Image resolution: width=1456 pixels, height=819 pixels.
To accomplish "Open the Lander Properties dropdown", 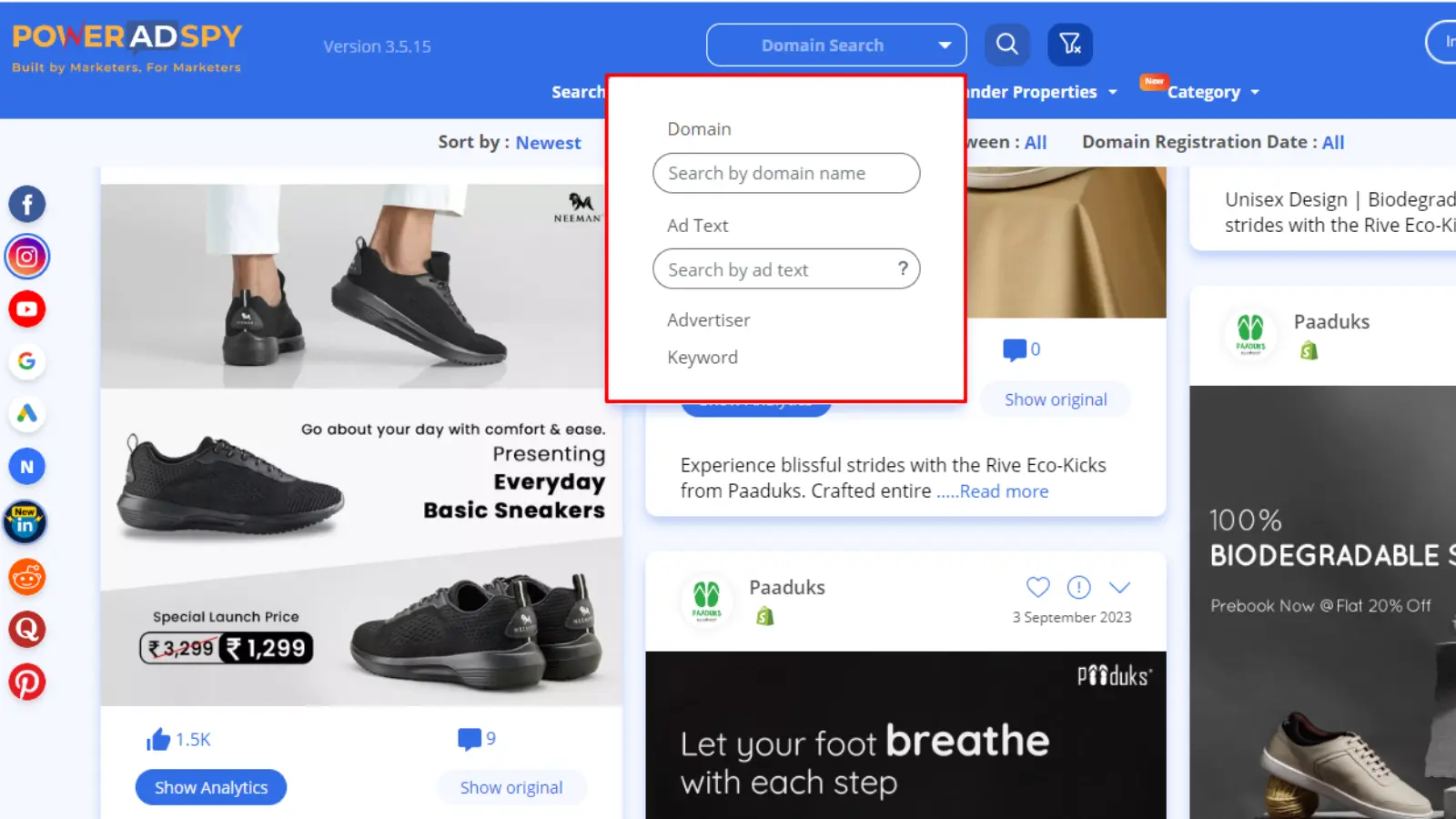I will tap(1042, 92).
